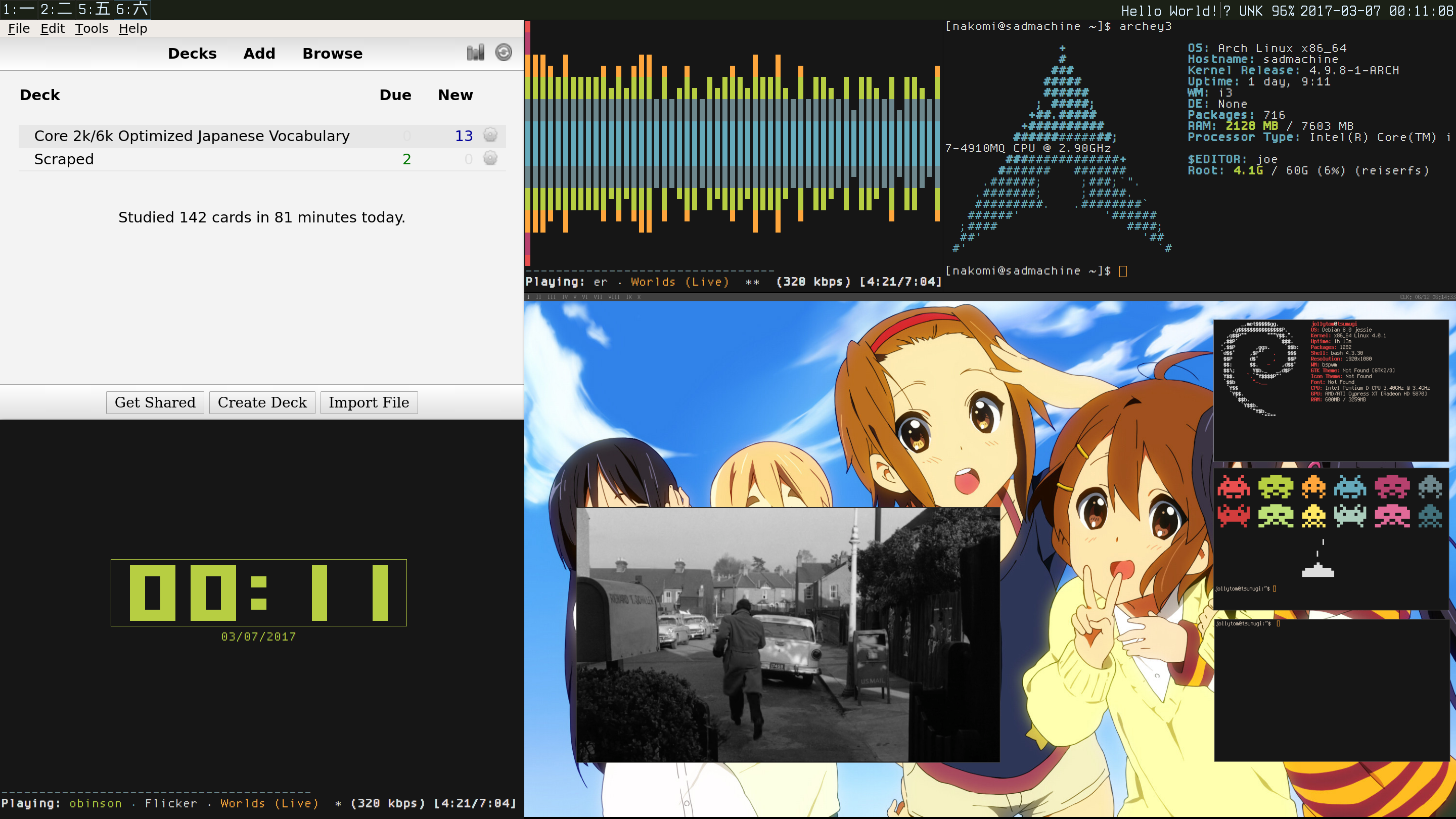Switch to the Add tab
This screenshot has height=819, width=1456.
point(259,54)
